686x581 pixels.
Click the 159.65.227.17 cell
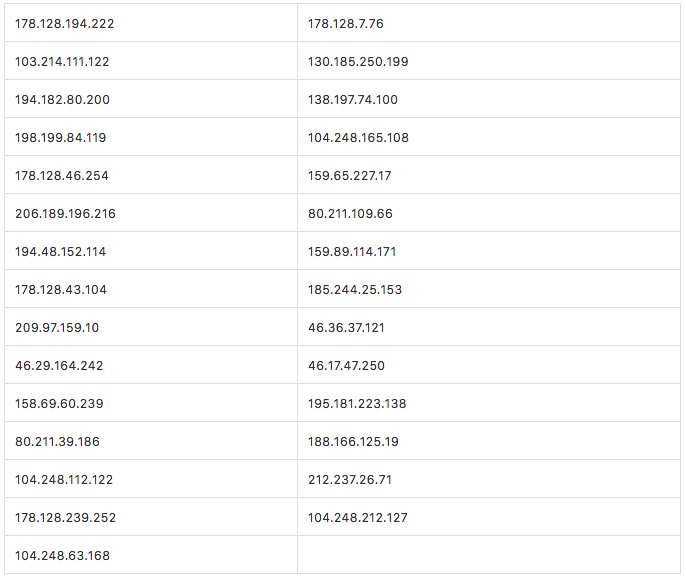[489, 175]
